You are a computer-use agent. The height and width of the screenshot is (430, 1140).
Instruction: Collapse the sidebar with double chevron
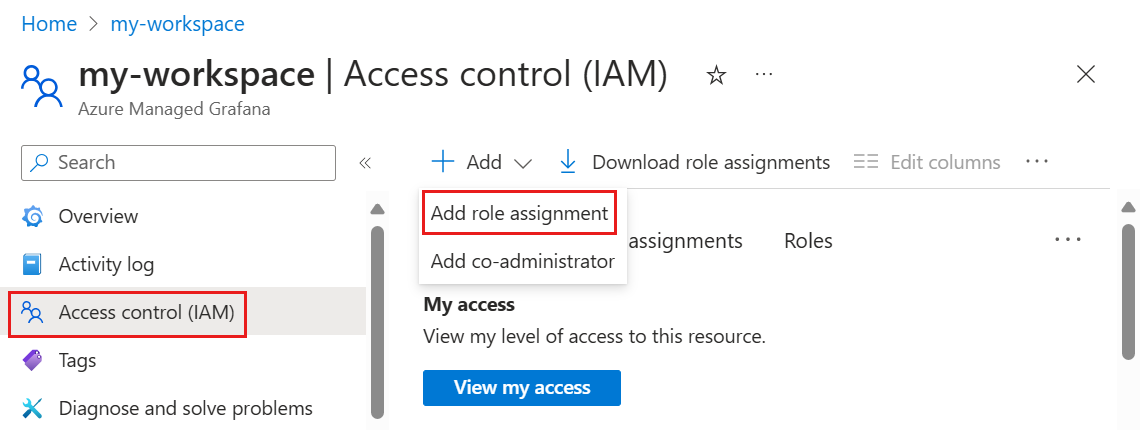pyautogui.click(x=365, y=163)
